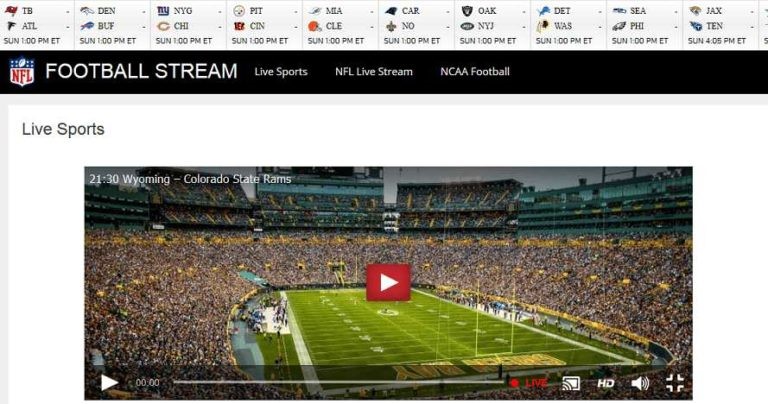The width and height of the screenshot is (768, 404).
Task: Click the Jacksonville Jaguars logo next to JAX
Action: 696,11
